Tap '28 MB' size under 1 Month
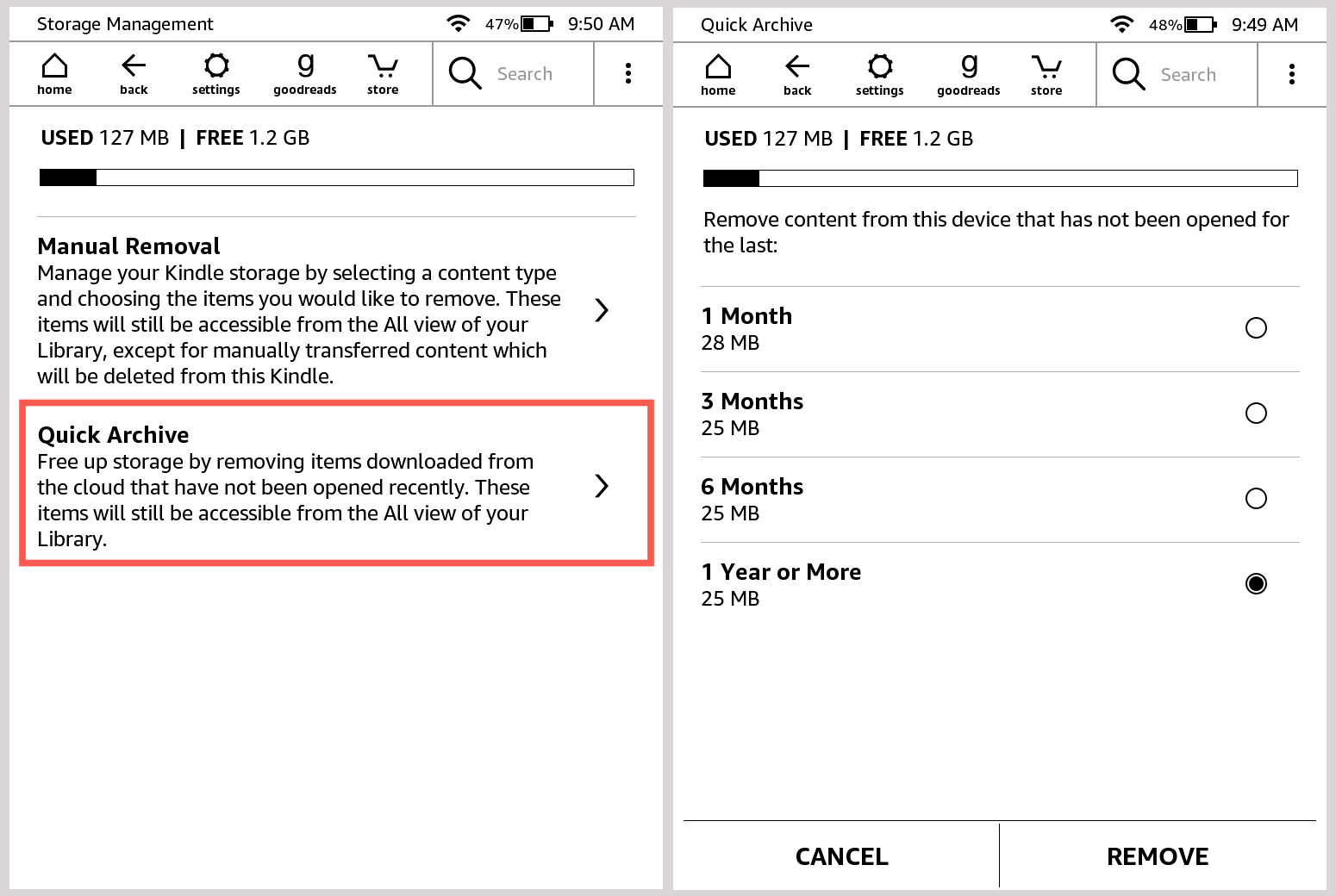The height and width of the screenshot is (896, 1336). coord(730,343)
